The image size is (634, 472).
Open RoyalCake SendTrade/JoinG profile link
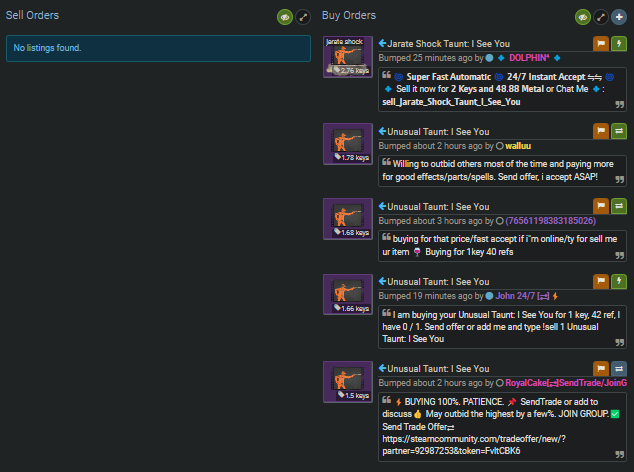click(x=566, y=383)
